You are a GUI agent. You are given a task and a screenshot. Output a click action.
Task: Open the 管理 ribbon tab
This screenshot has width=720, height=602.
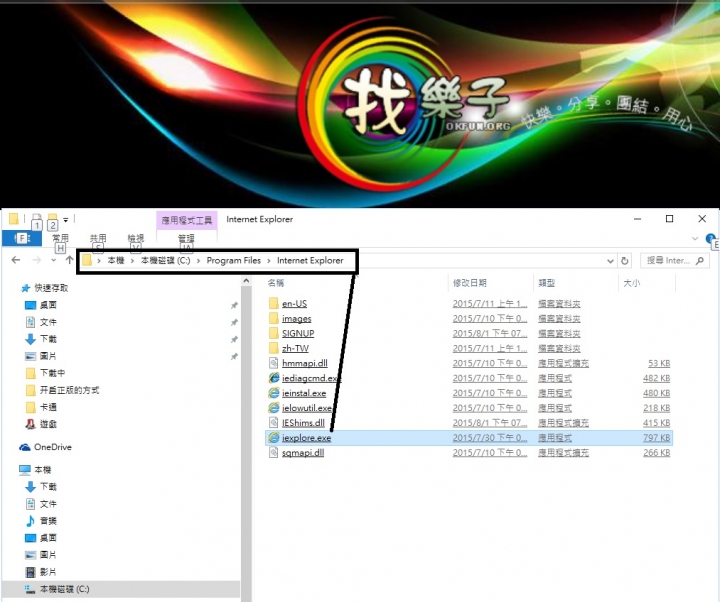click(186, 238)
